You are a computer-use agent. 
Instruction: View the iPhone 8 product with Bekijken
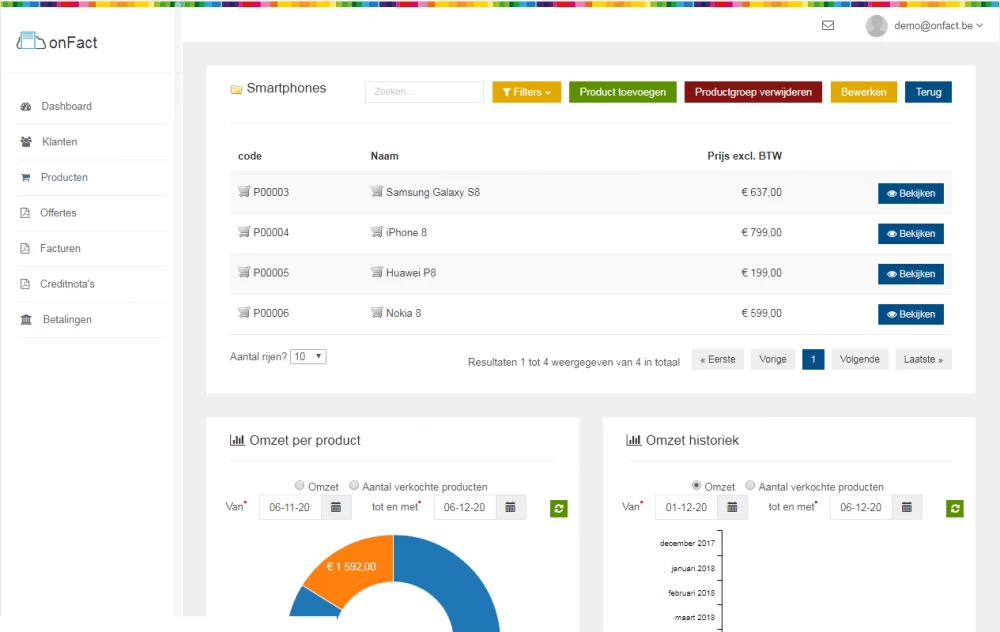point(910,233)
